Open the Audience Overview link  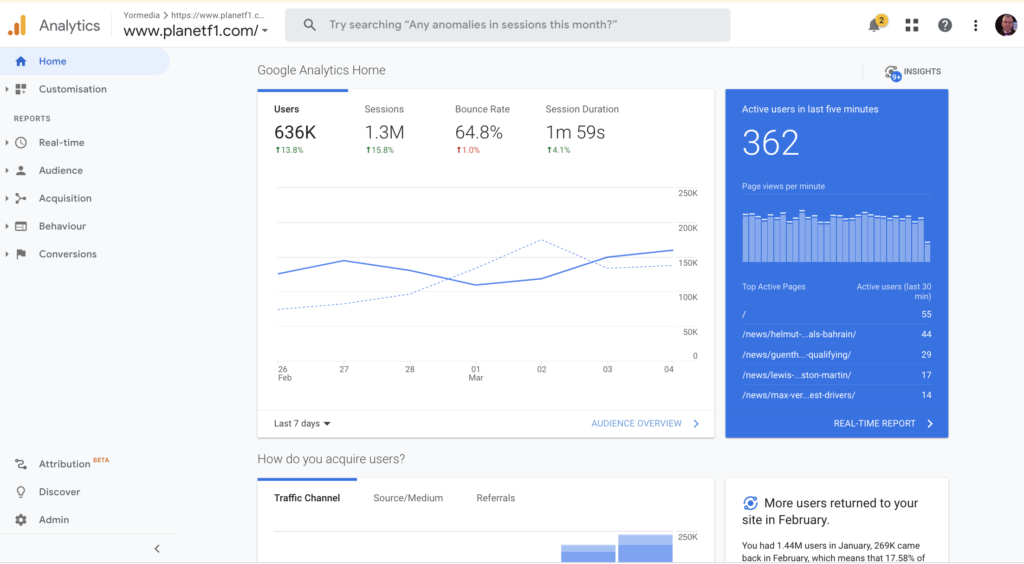tap(636, 424)
